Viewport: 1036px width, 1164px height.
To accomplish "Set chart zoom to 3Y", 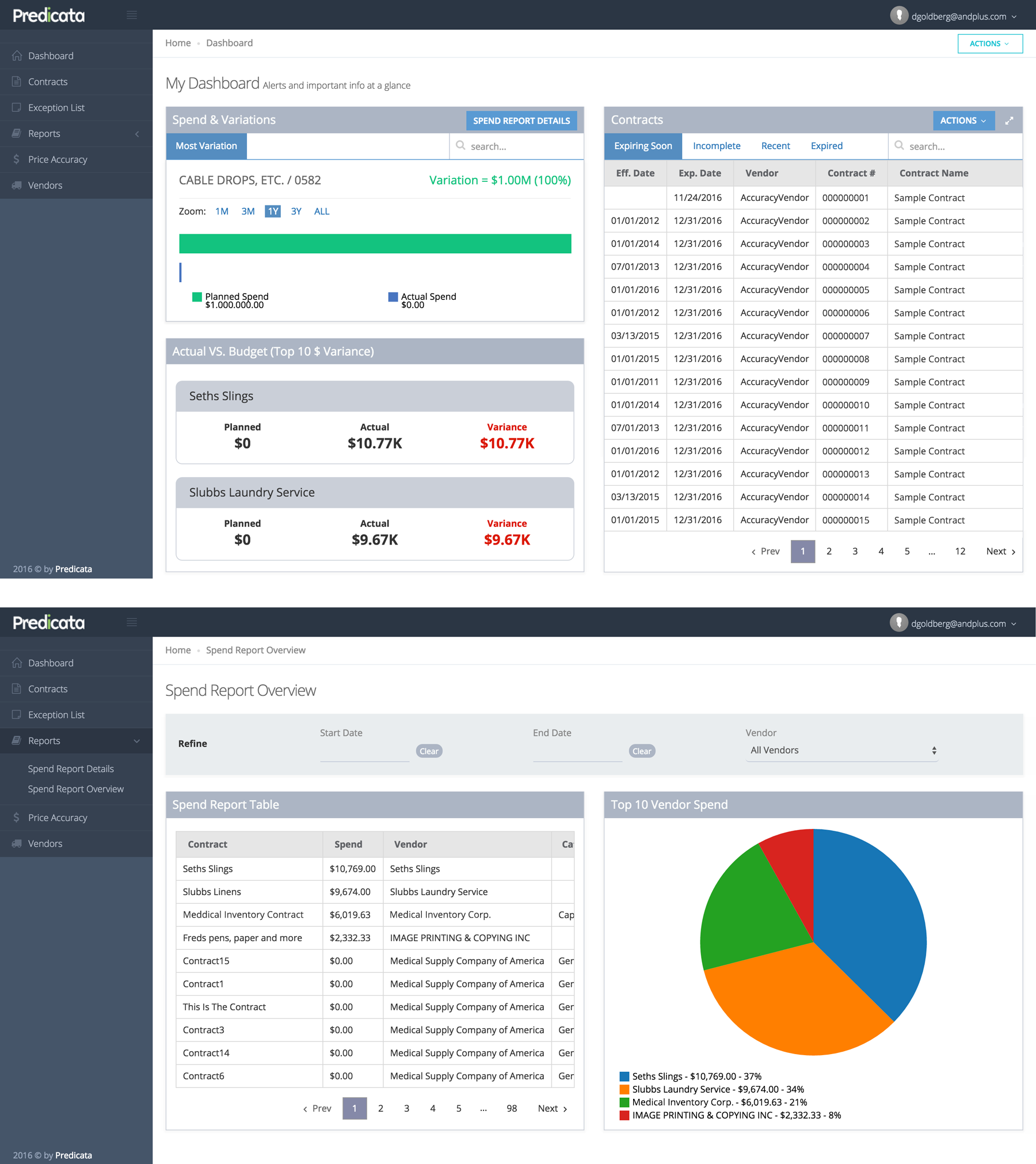I will [x=296, y=211].
